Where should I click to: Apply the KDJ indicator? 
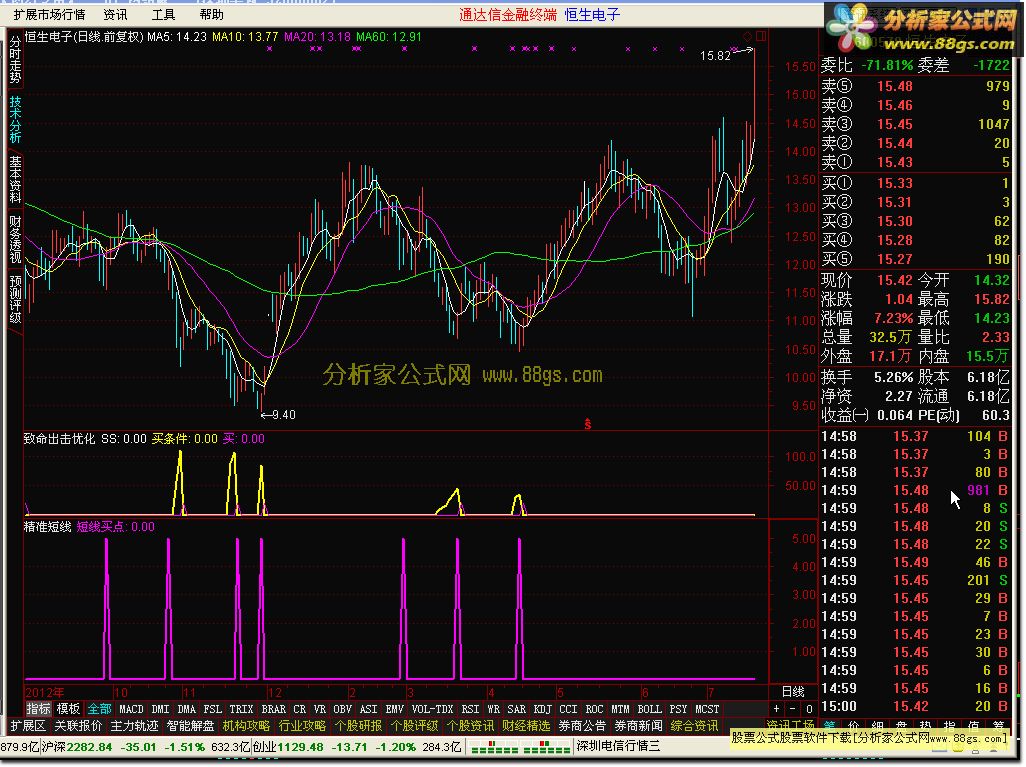click(x=542, y=709)
